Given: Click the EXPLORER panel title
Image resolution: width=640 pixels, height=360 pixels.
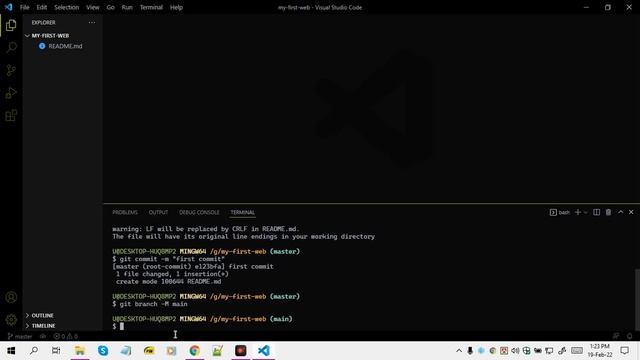Looking at the screenshot, I should (x=44, y=22).
